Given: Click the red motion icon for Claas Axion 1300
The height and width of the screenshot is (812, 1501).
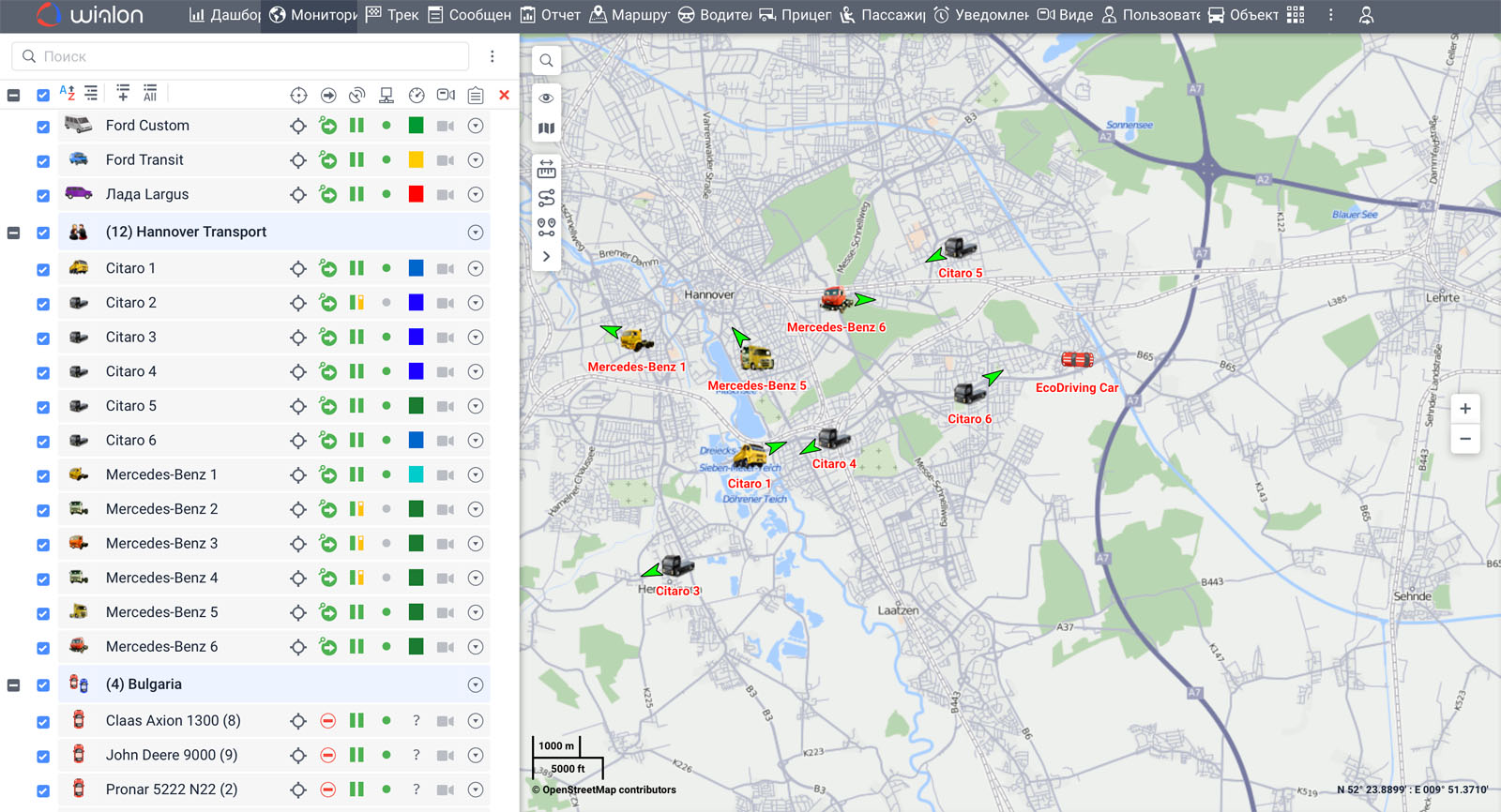Looking at the screenshot, I should (327, 721).
